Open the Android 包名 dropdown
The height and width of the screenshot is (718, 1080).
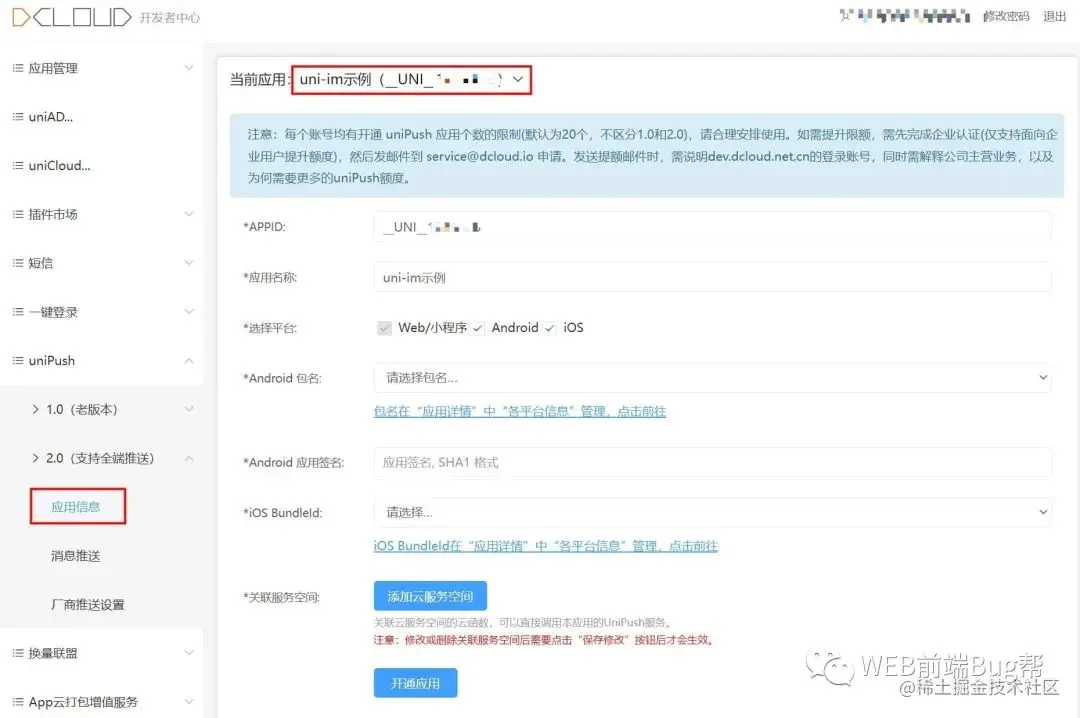[712, 378]
